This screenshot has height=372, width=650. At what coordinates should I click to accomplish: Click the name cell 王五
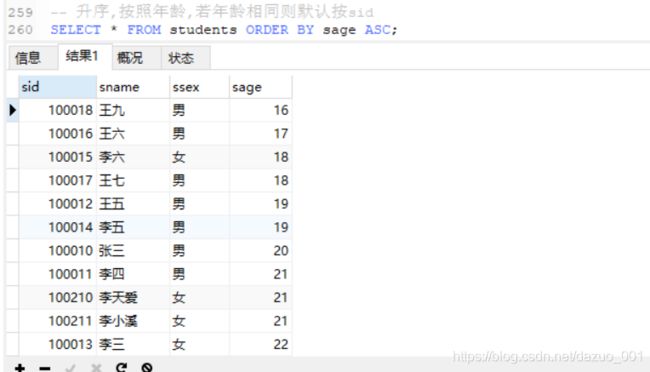point(133,204)
